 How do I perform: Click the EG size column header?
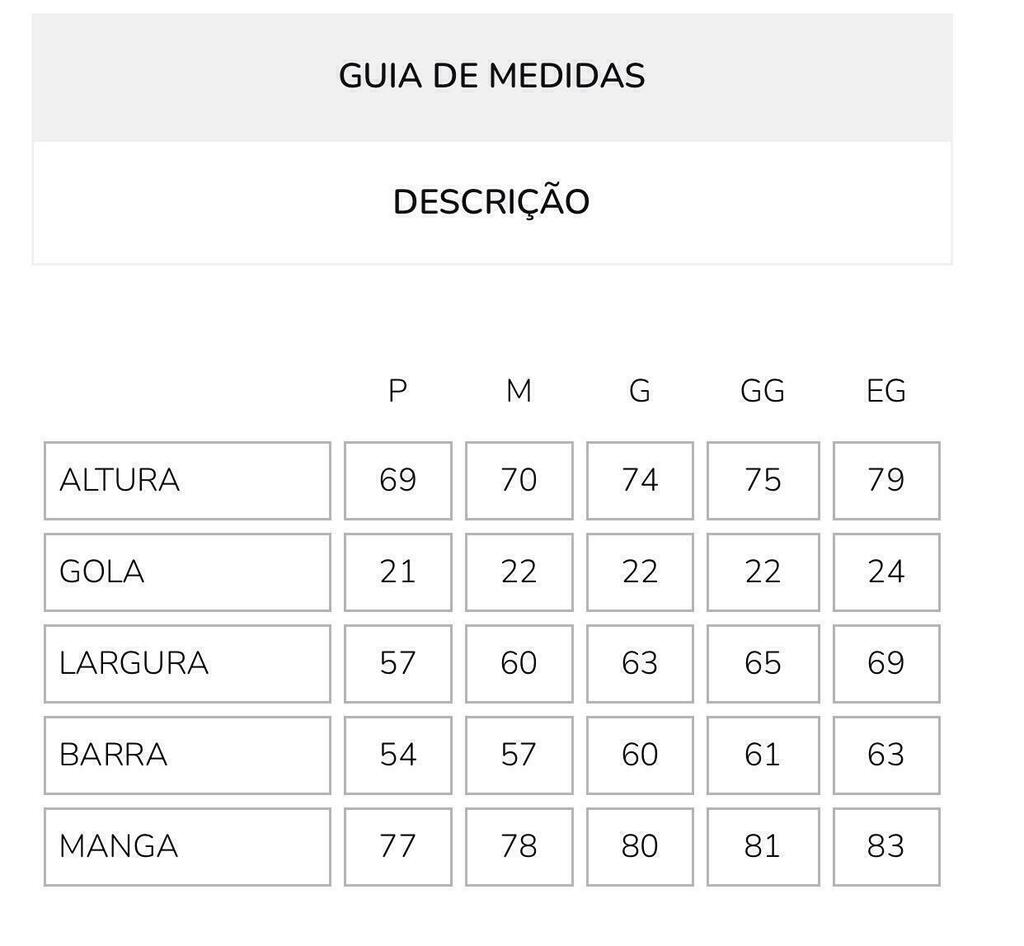click(886, 391)
